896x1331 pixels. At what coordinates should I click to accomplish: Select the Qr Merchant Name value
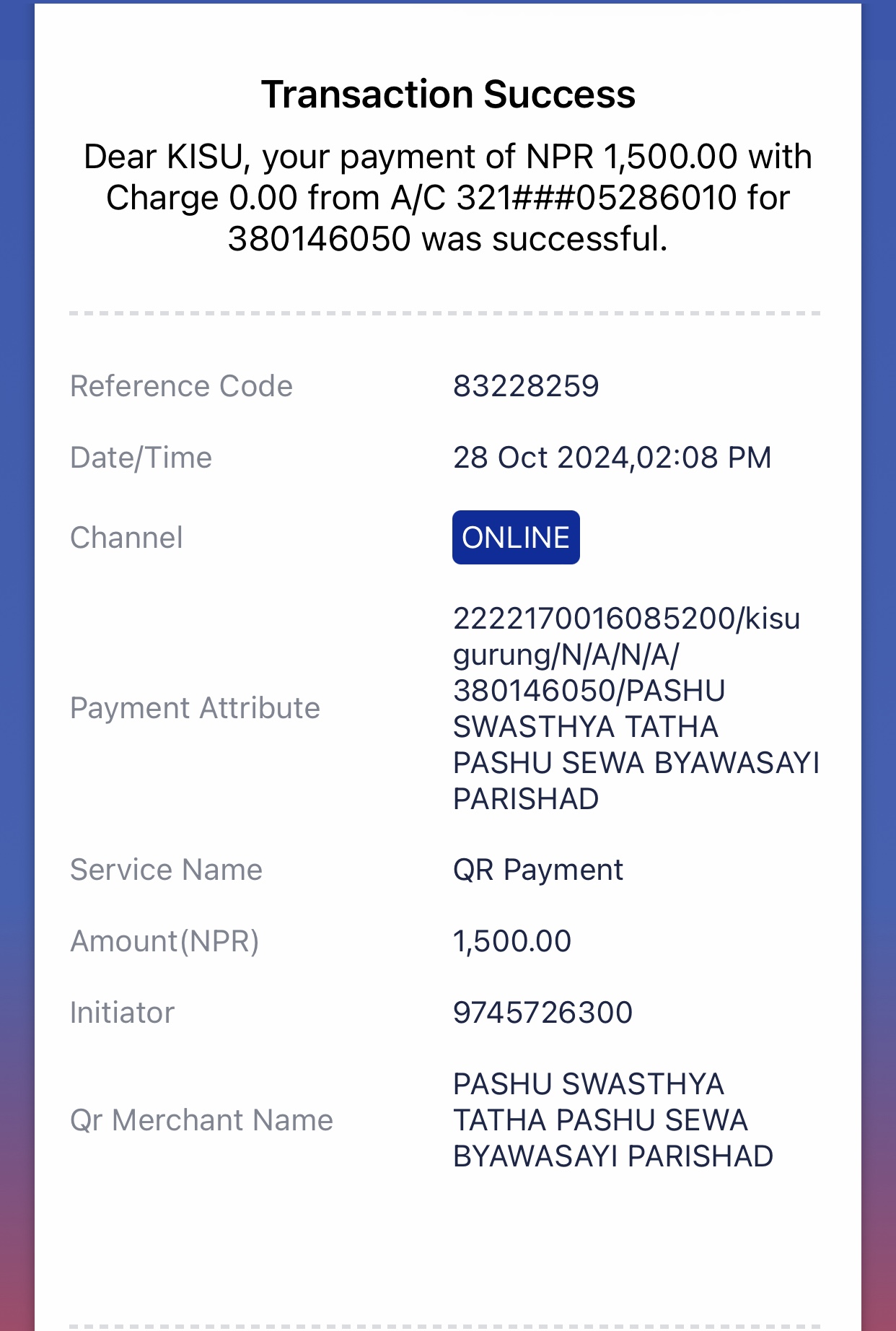[613, 1120]
